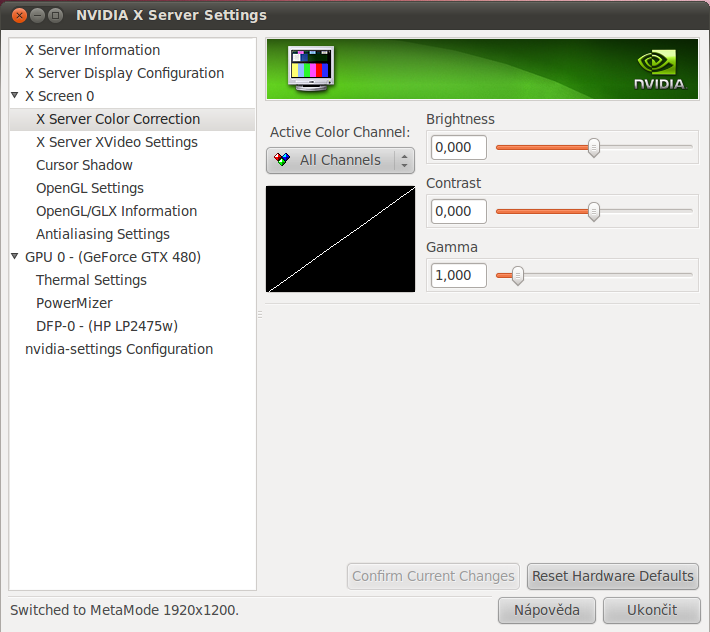Image resolution: width=710 pixels, height=632 pixels.
Task: Click the Active Color Channel label
Action: point(340,132)
